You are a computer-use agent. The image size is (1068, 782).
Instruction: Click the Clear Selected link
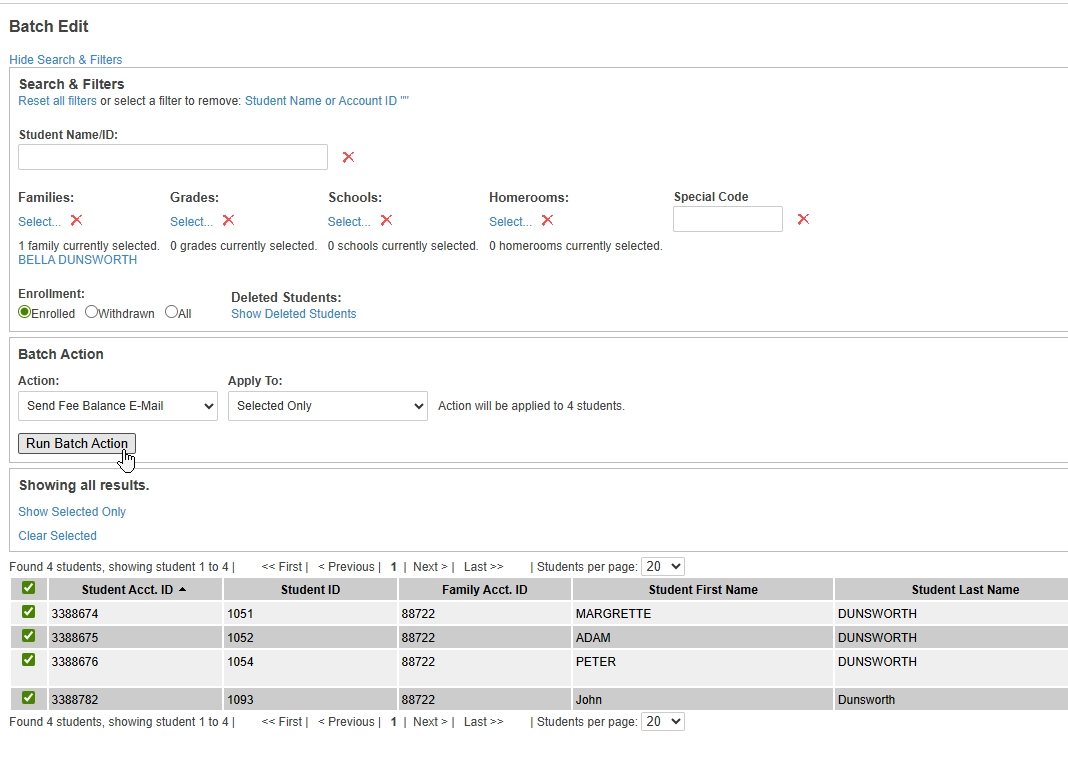[x=57, y=536]
